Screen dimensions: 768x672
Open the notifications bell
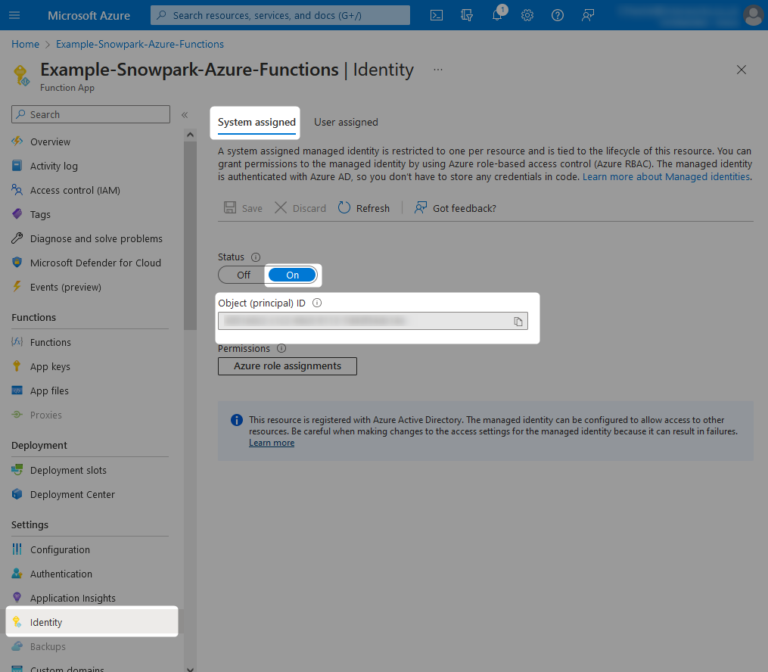498,15
